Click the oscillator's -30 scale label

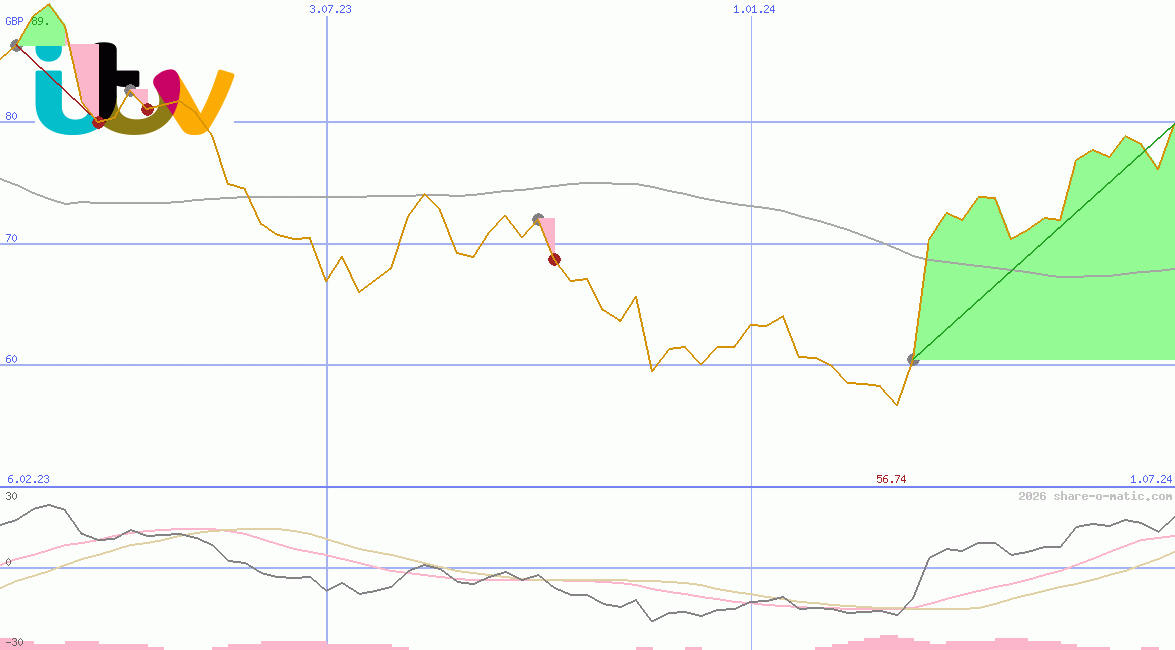pos(13,642)
